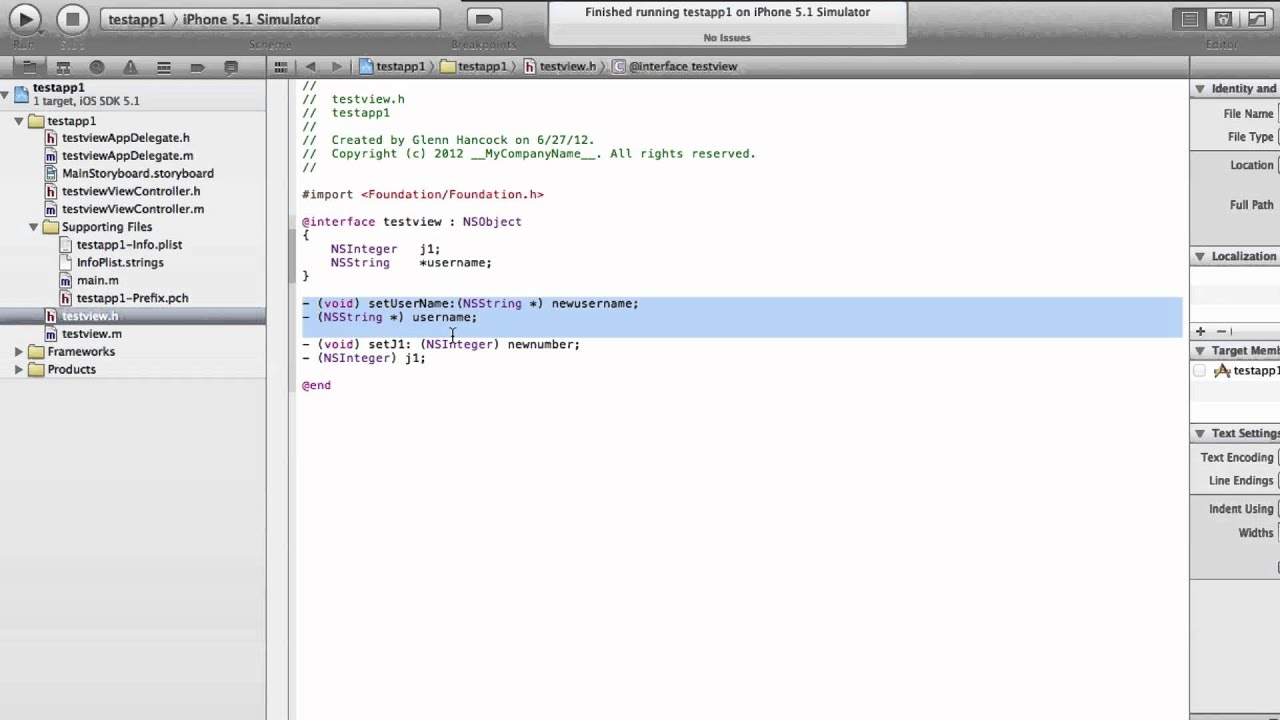Collapse the Text Settings section

(x=1199, y=434)
